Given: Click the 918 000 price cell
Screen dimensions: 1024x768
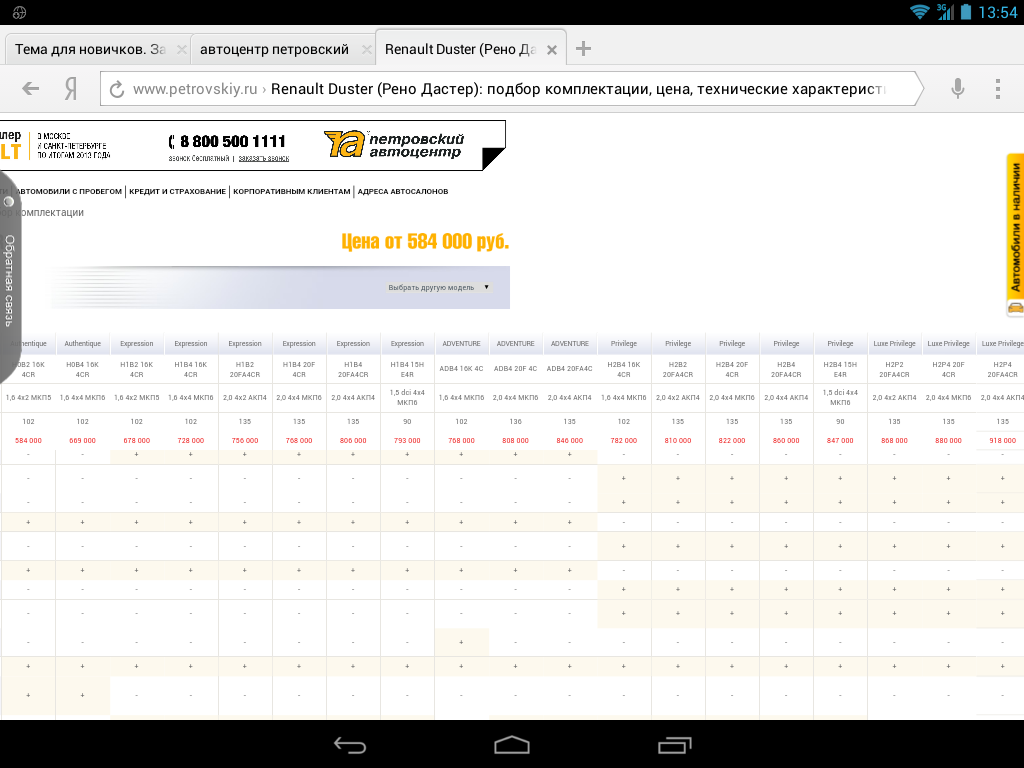Looking at the screenshot, I should (x=1002, y=441).
